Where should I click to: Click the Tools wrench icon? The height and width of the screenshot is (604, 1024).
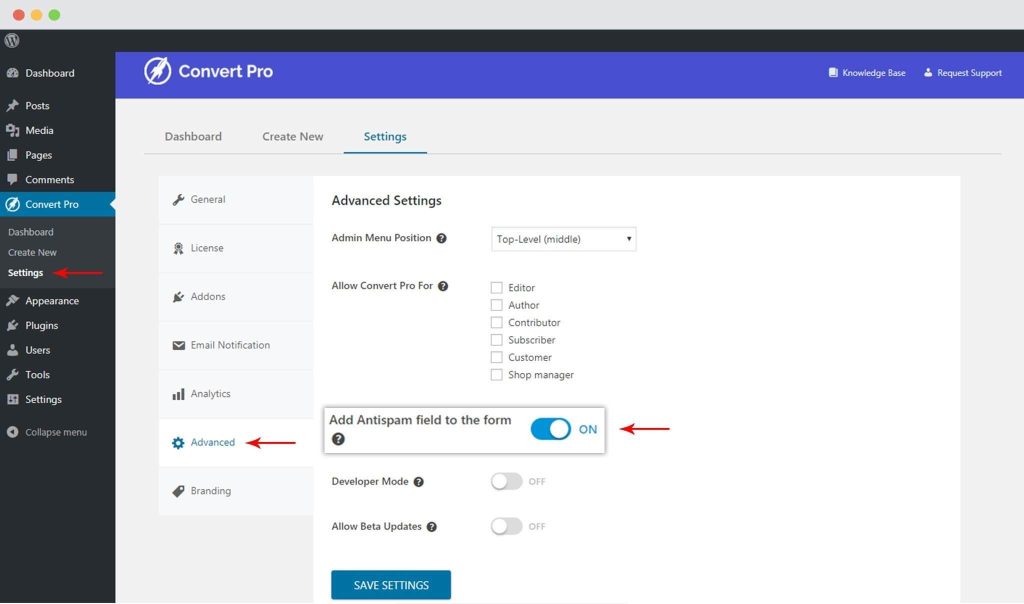coord(12,375)
